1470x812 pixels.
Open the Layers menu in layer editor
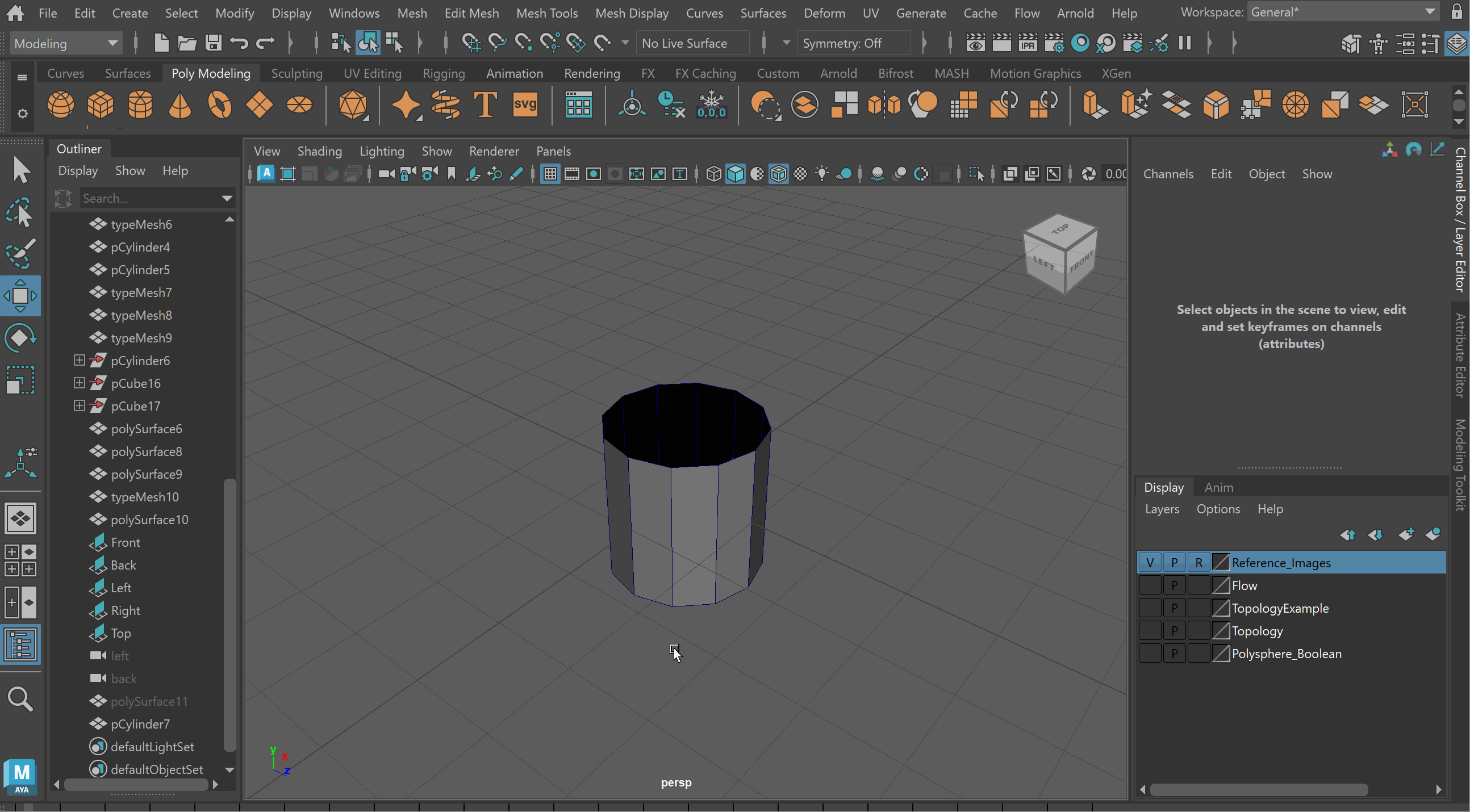click(1161, 508)
